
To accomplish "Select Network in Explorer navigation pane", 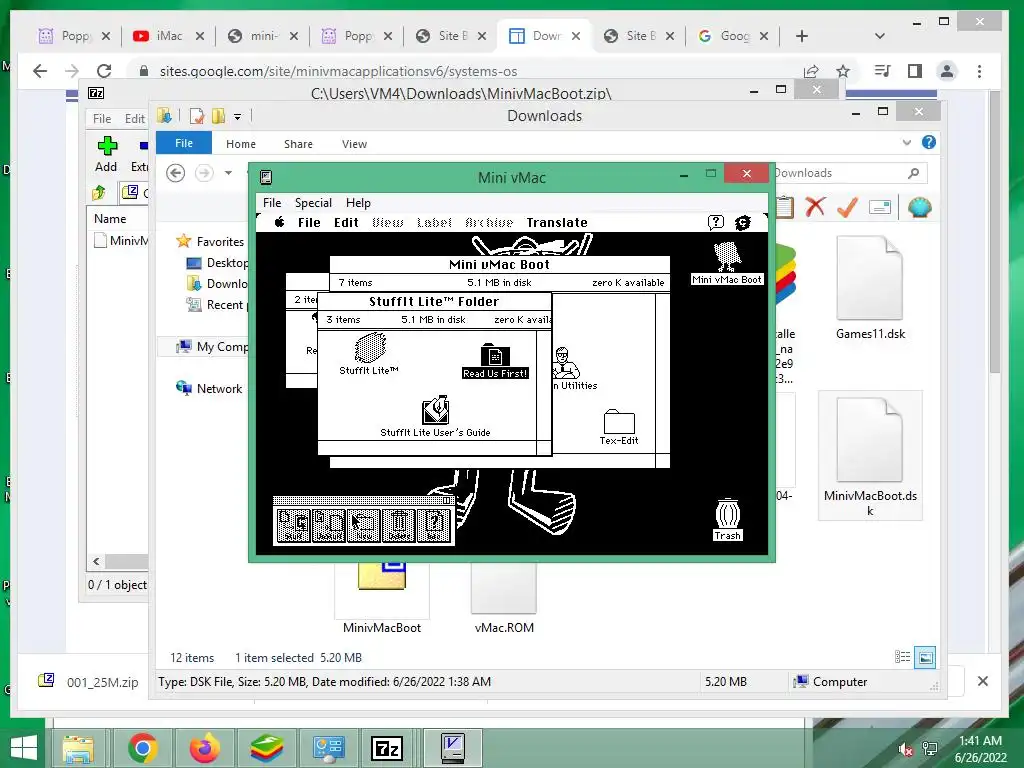I will 209,389.
